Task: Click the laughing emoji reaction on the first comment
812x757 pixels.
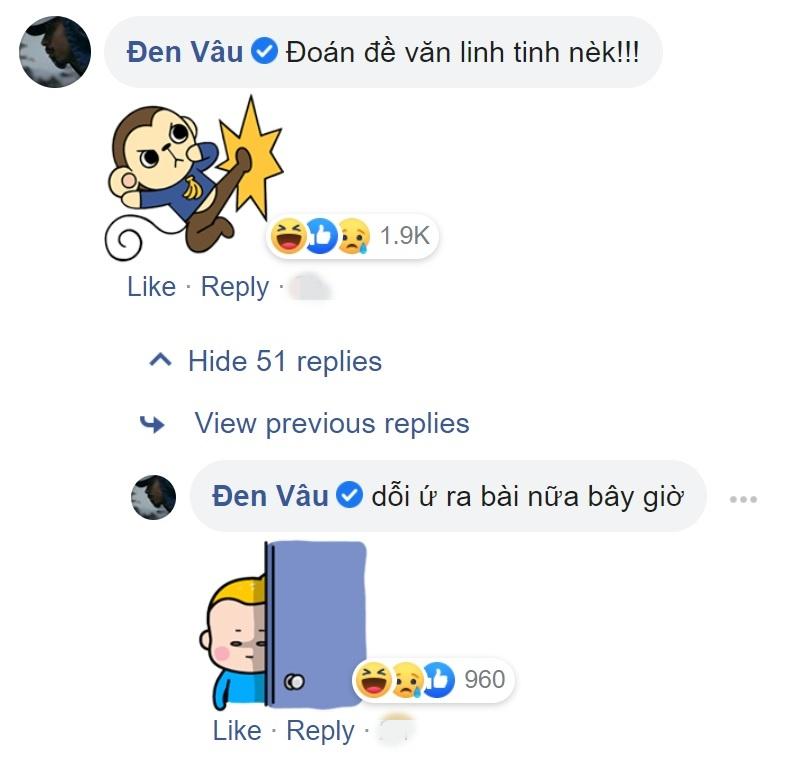Action: (287, 236)
